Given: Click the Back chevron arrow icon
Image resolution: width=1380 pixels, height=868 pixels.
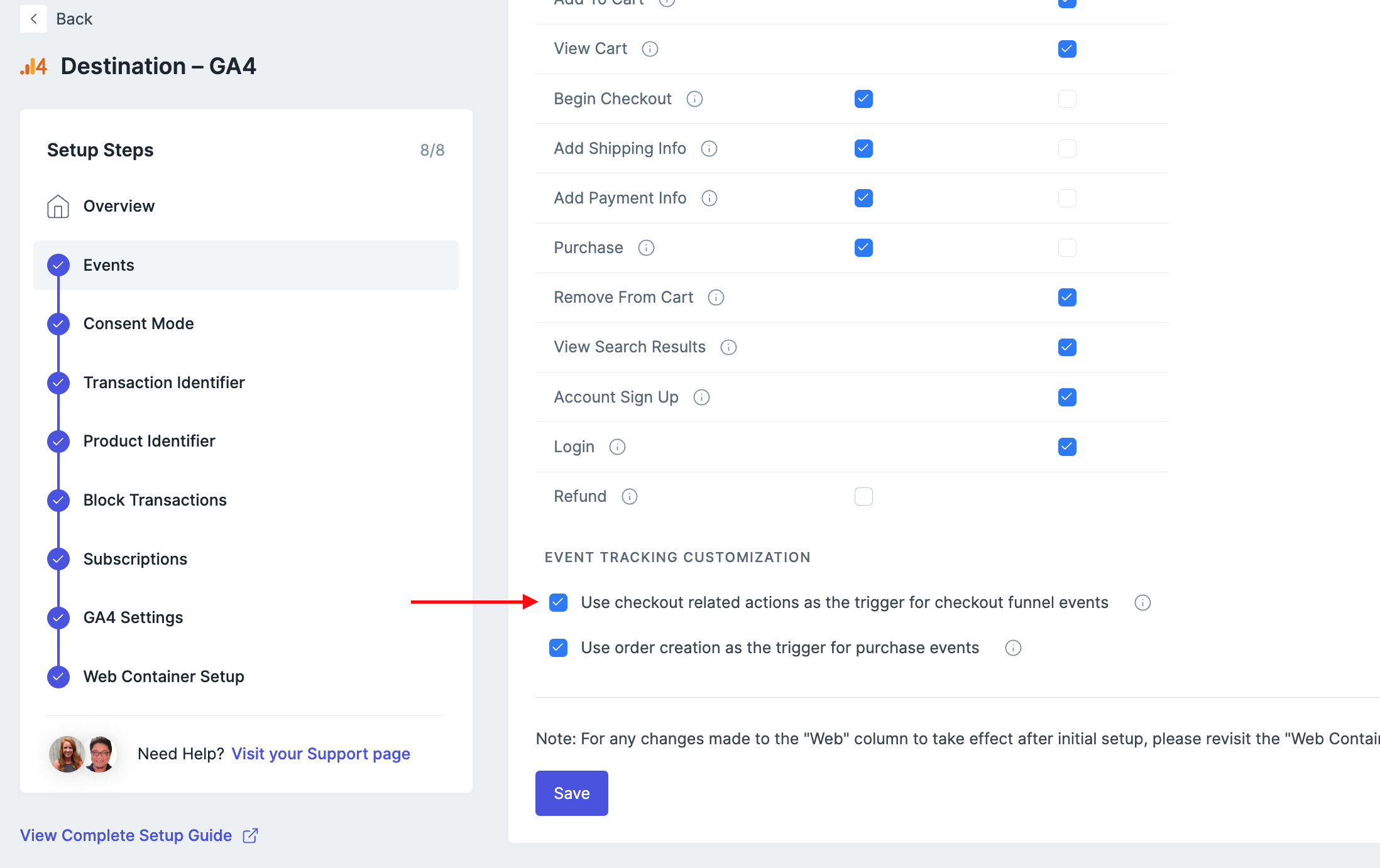Looking at the screenshot, I should (33, 19).
